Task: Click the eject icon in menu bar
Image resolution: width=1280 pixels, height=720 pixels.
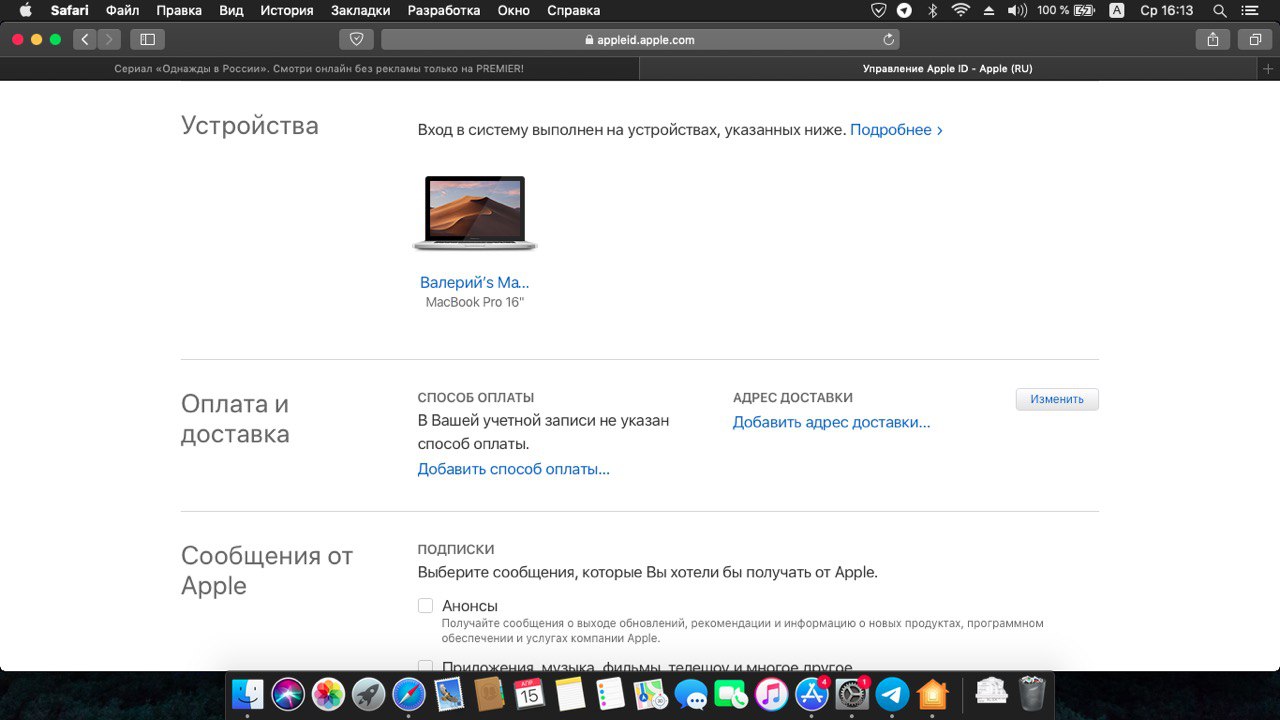Action: click(x=989, y=11)
